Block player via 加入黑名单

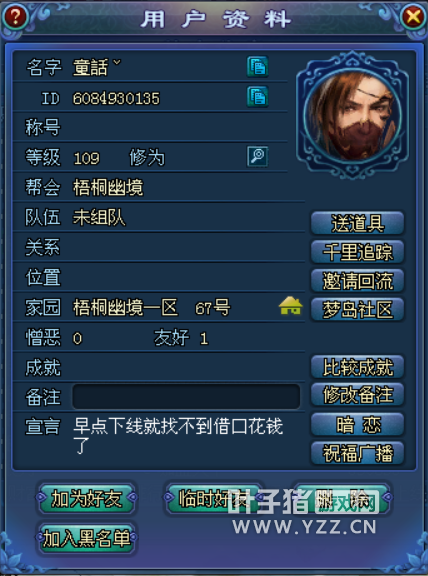click(x=86, y=539)
